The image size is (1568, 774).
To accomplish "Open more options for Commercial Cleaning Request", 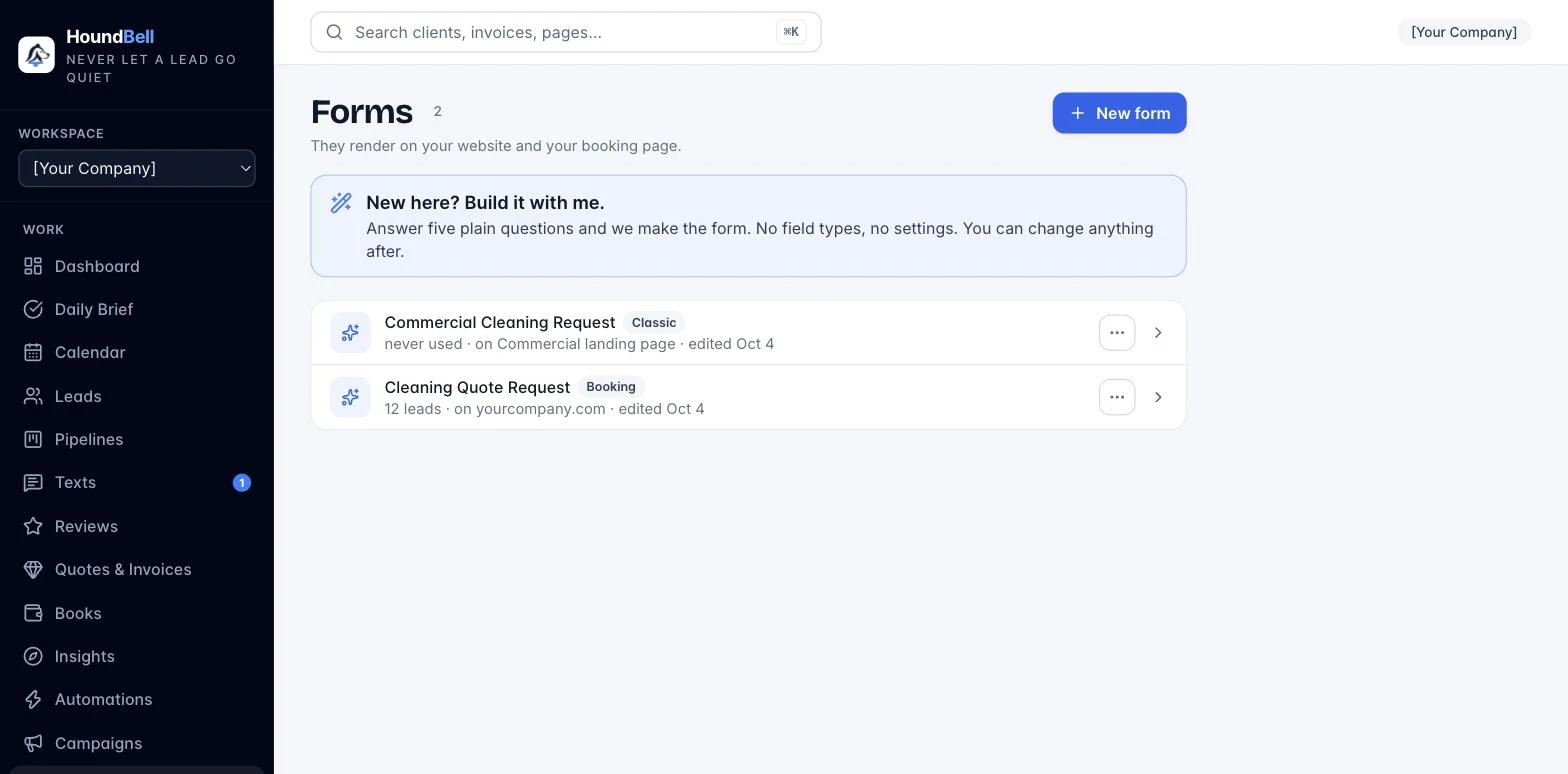I will [x=1117, y=333].
